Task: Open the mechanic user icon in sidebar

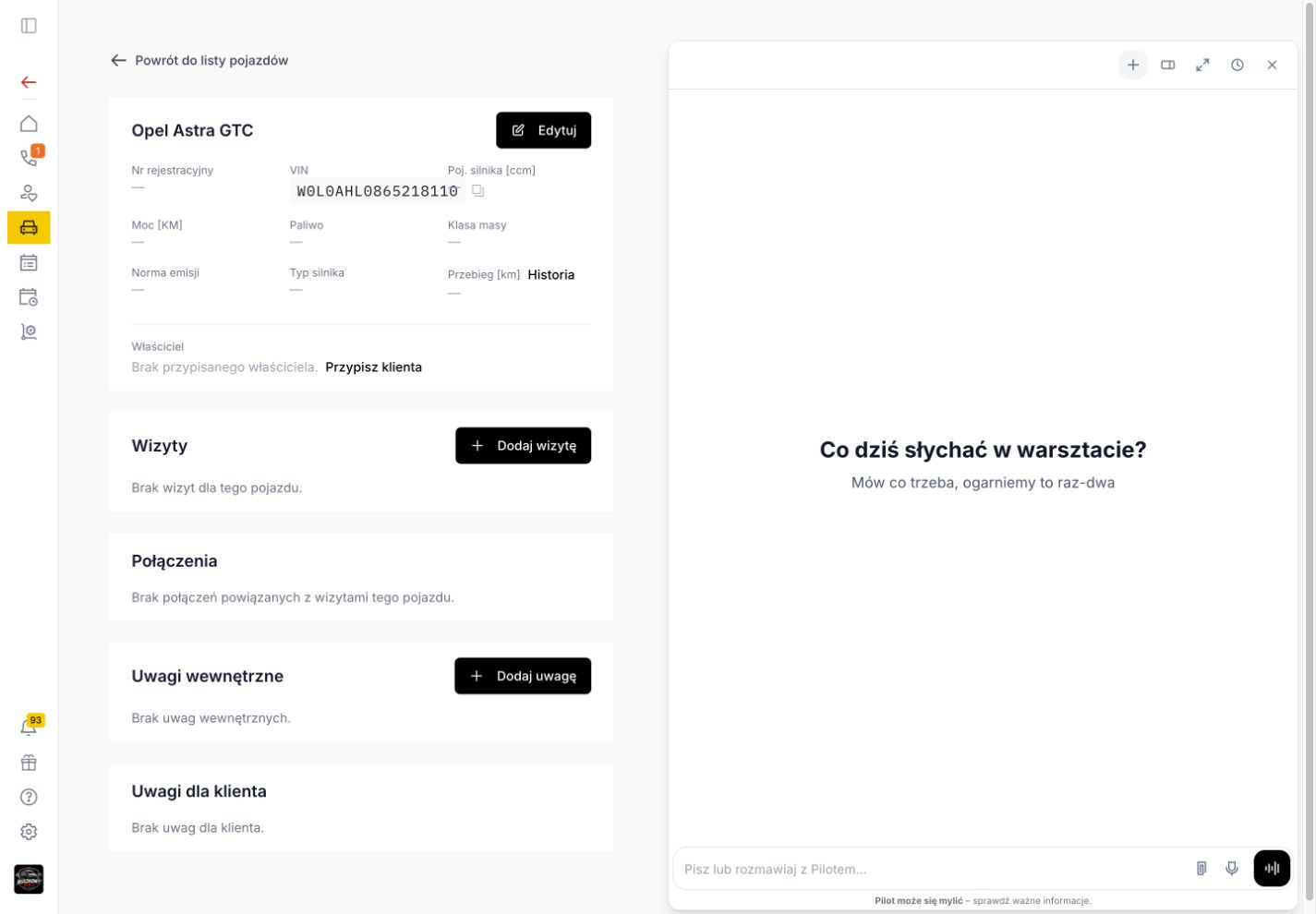Action: (x=29, y=331)
